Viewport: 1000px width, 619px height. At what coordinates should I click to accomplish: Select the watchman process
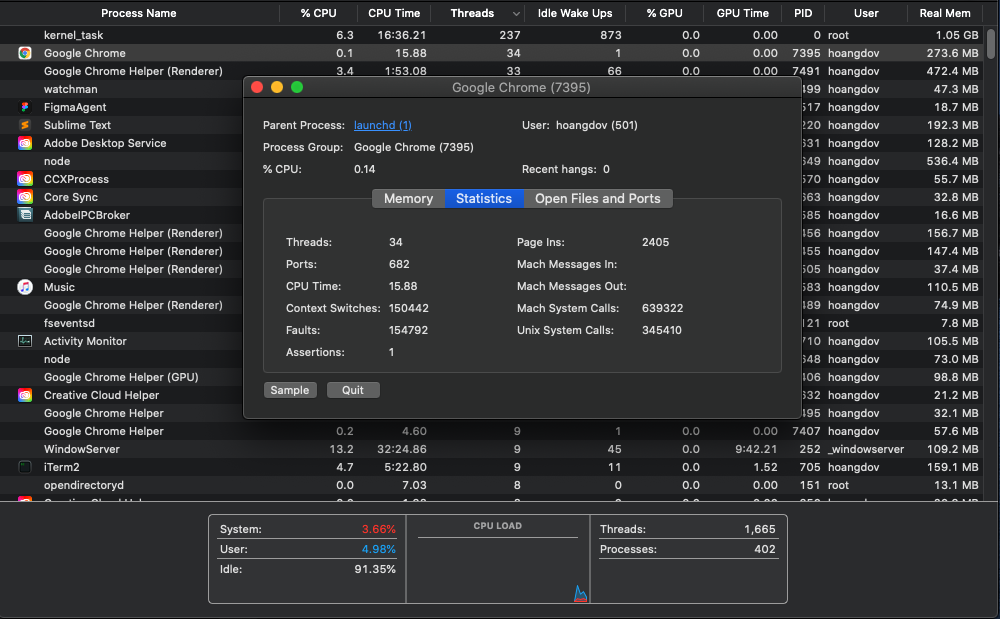click(x=71, y=89)
